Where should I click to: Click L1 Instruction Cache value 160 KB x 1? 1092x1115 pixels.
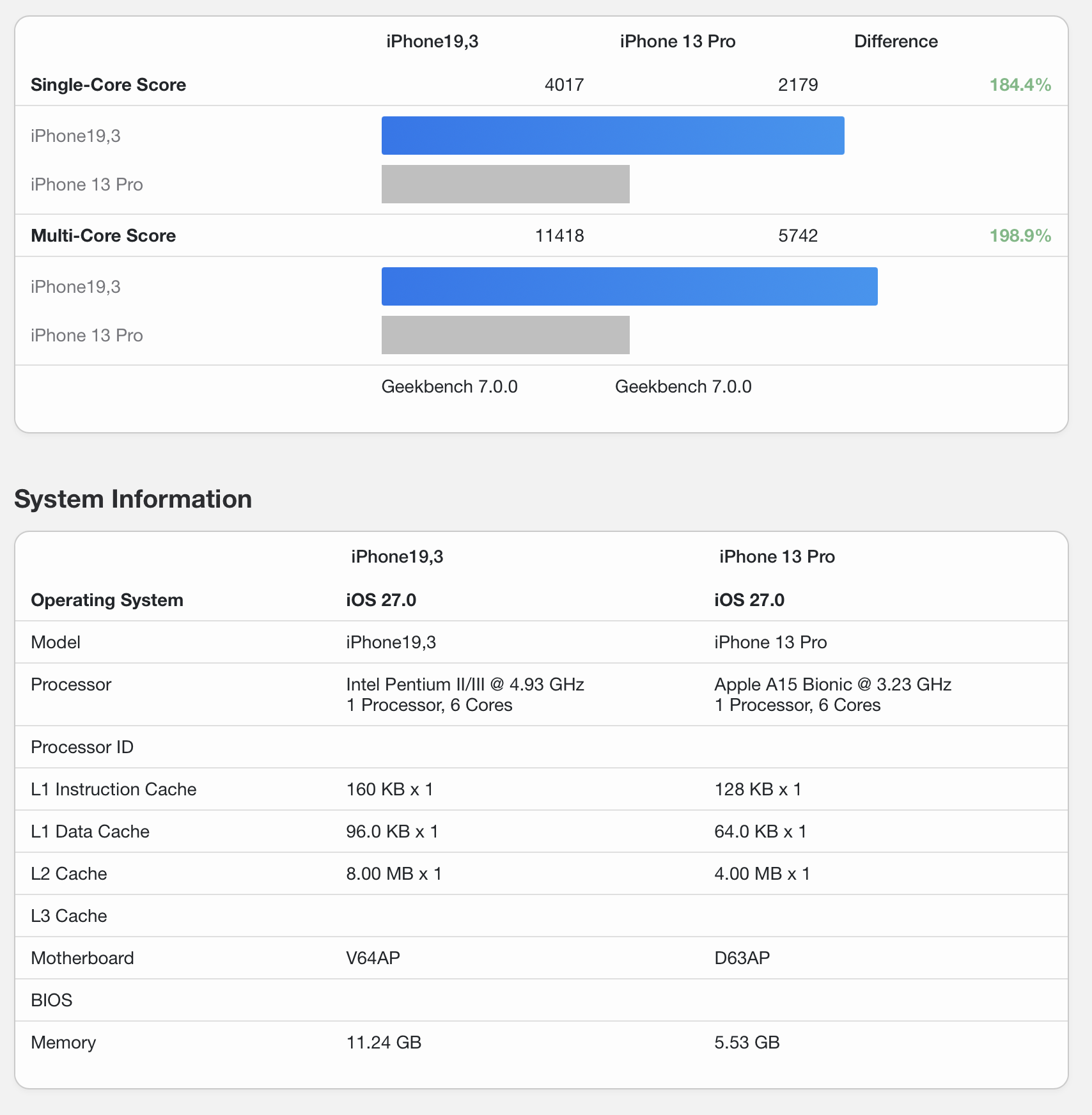(x=390, y=790)
